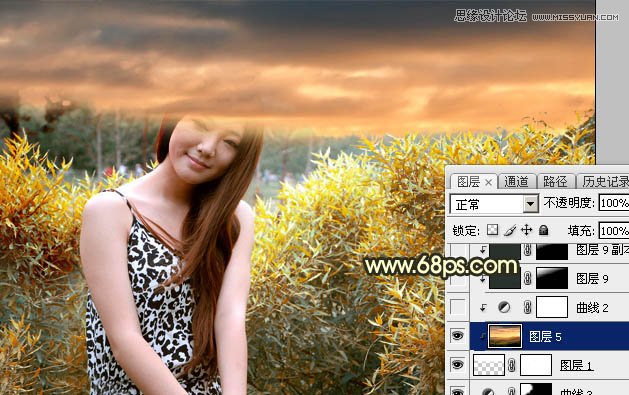Switch to the 图层 (Layers) tab
Viewport: 629px width, 395px height.
(468, 182)
